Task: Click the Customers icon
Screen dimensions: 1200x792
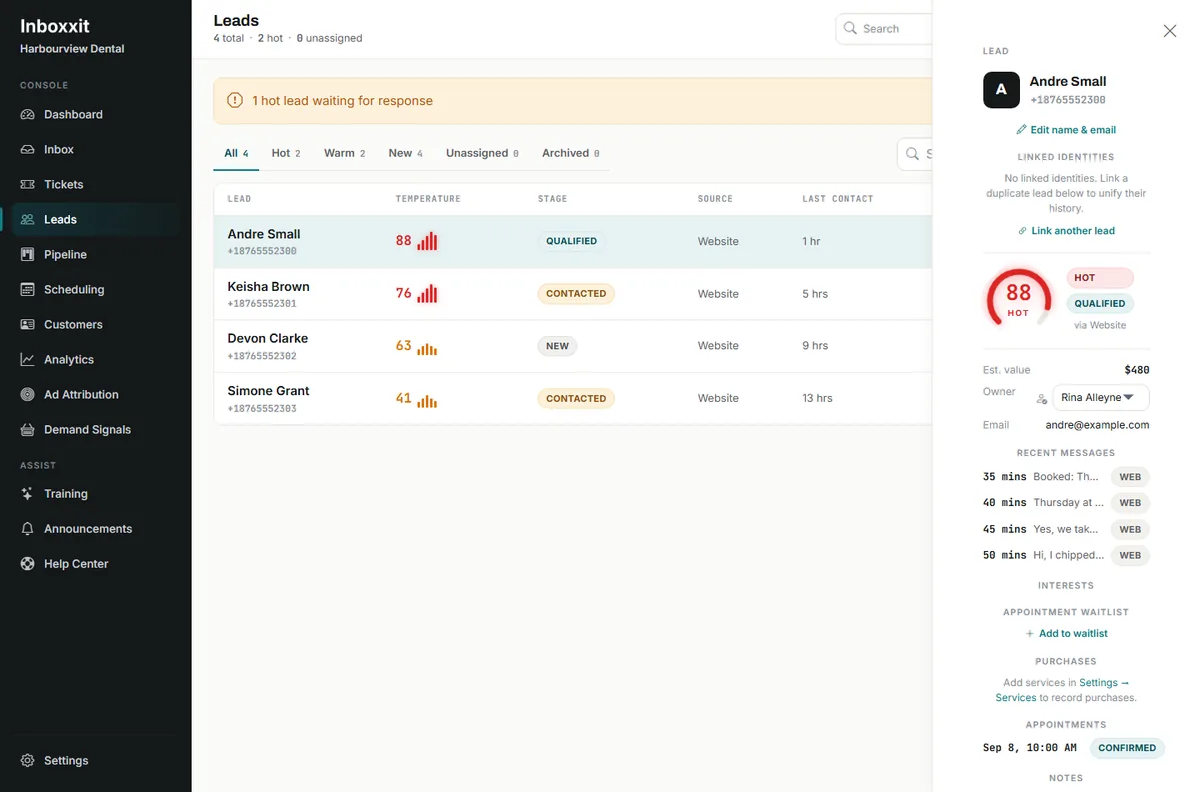Action: [x=28, y=325]
